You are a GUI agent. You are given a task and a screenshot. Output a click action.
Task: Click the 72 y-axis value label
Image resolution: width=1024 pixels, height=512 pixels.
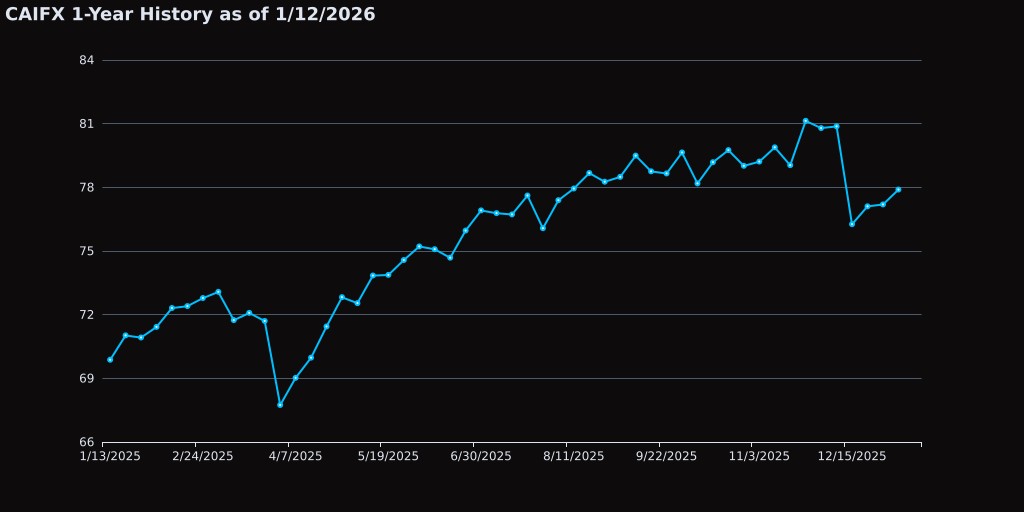coord(86,315)
